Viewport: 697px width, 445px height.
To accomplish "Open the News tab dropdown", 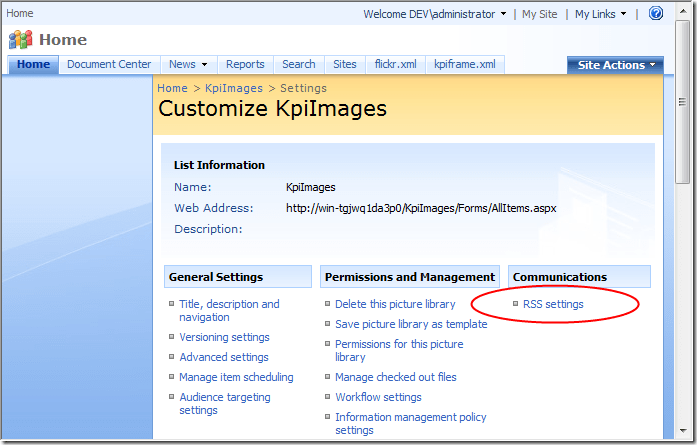I will 188,64.
